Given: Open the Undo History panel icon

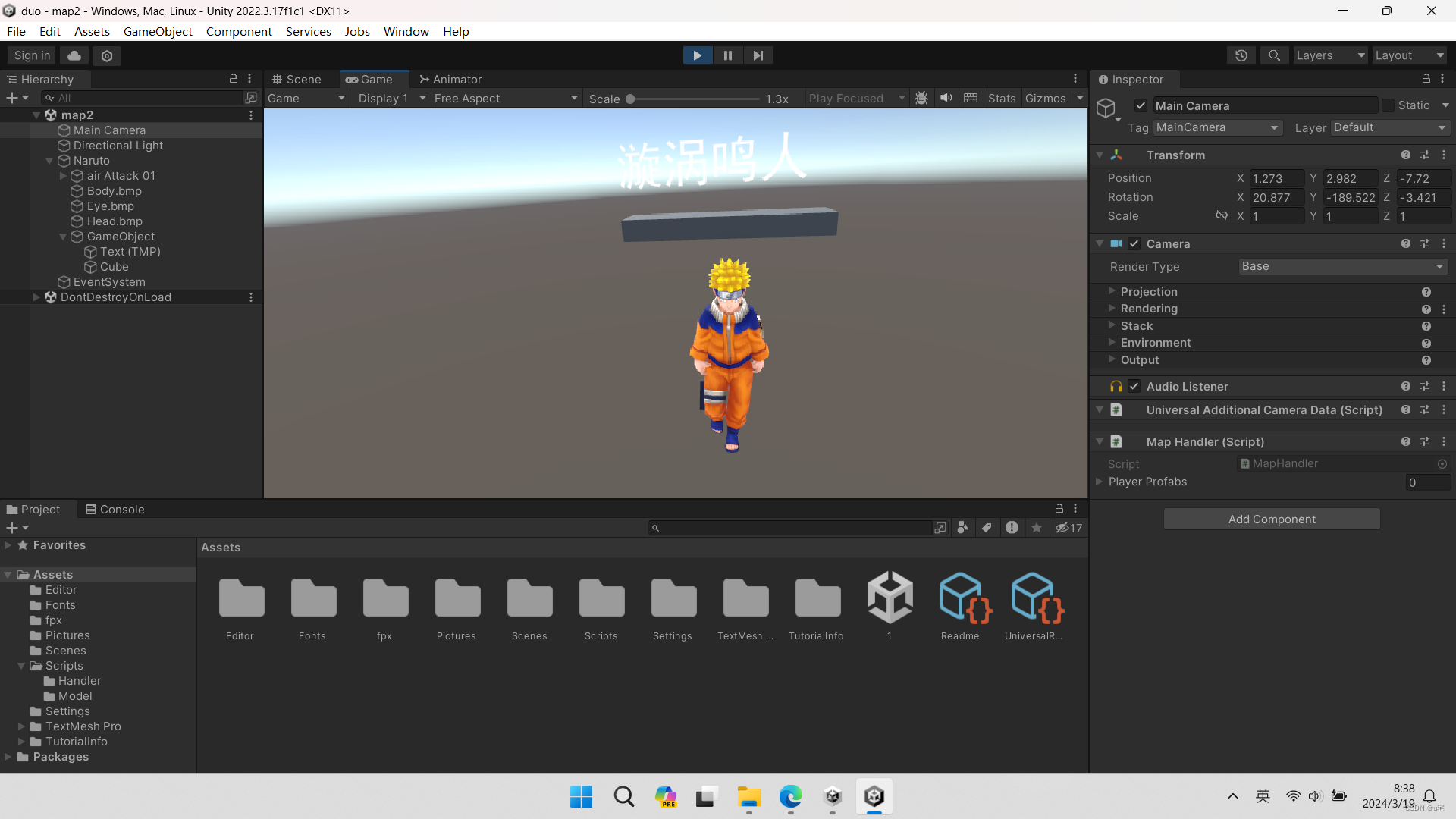Looking at the screenshot, I should coord(1241,55).
